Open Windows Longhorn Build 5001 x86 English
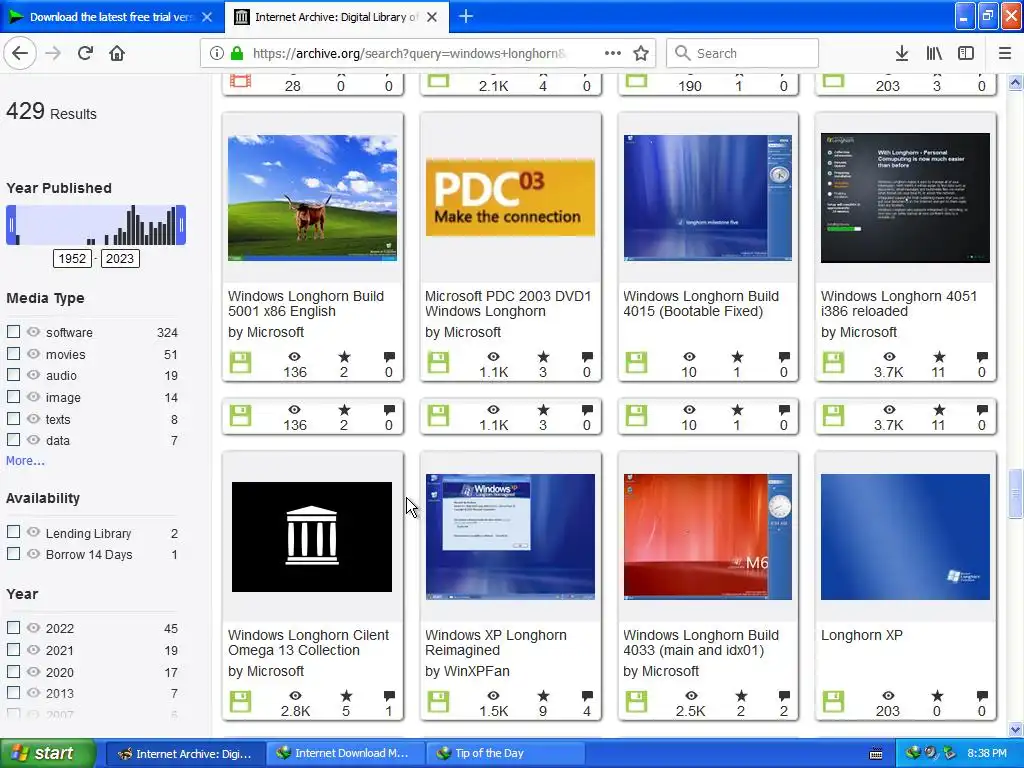1024x768 pixels. click(306, 304)
